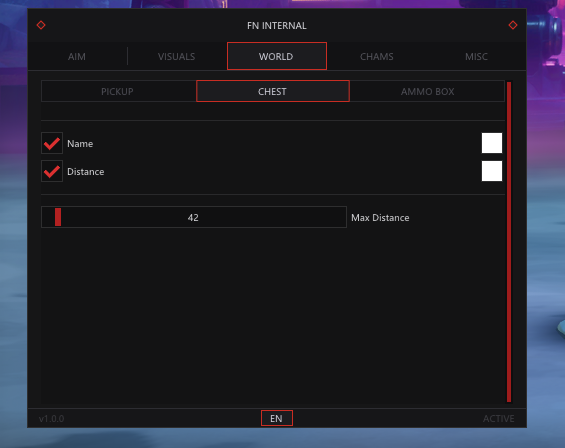
Task: Open the AMMO BOX sub-tab
Action: point(427,91)
